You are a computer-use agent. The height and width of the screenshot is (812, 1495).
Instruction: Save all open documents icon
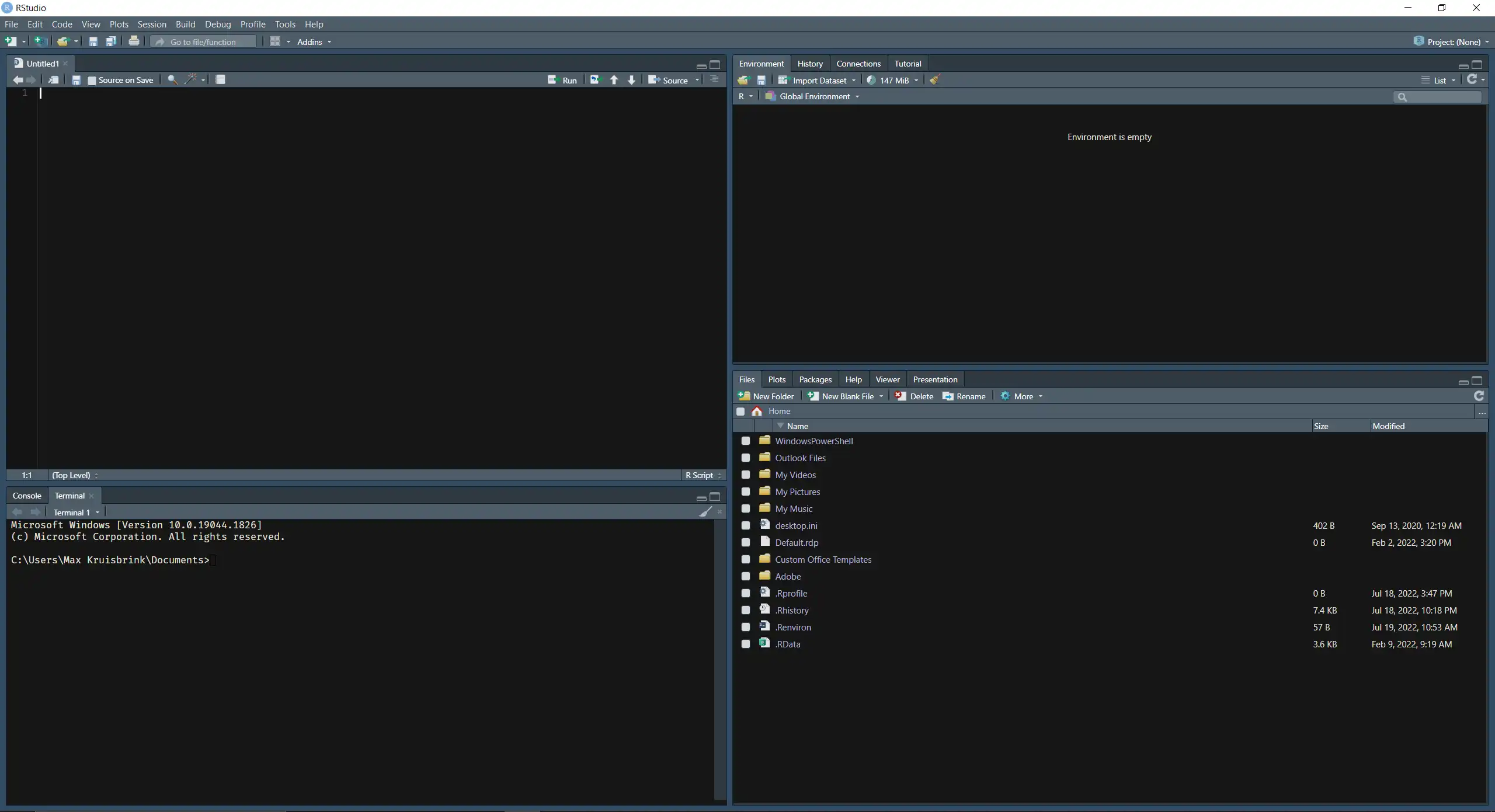[x=111, y=41]
